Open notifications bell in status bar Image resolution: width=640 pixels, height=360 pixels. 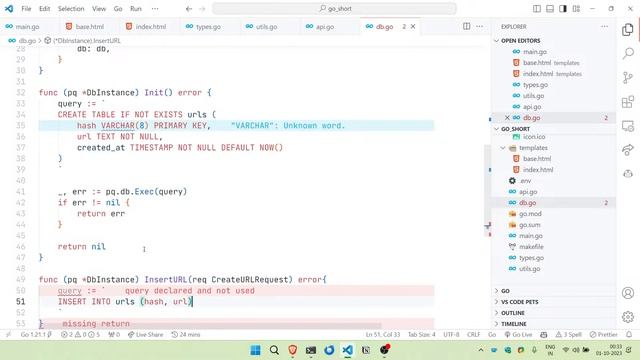coord(629,334)
